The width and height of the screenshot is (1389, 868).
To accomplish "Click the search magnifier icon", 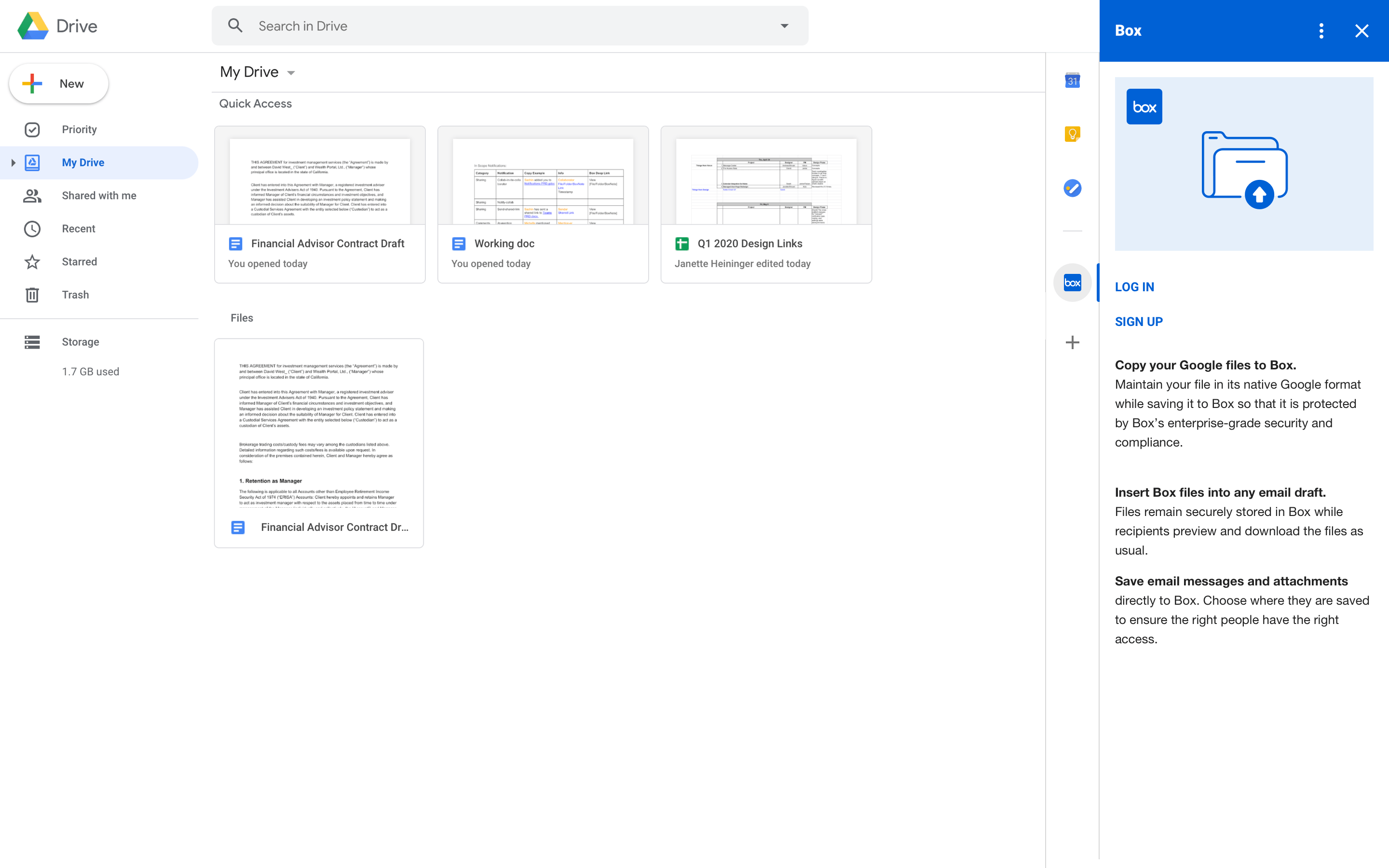I will (x=235, y=25).
